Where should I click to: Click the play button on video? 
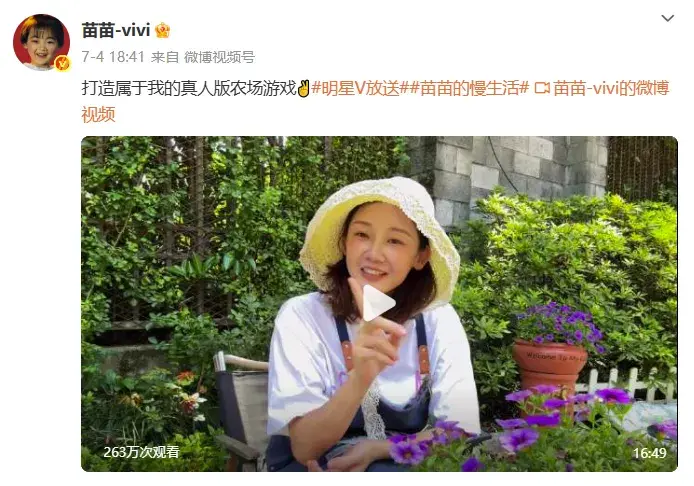tap(379, 303)
